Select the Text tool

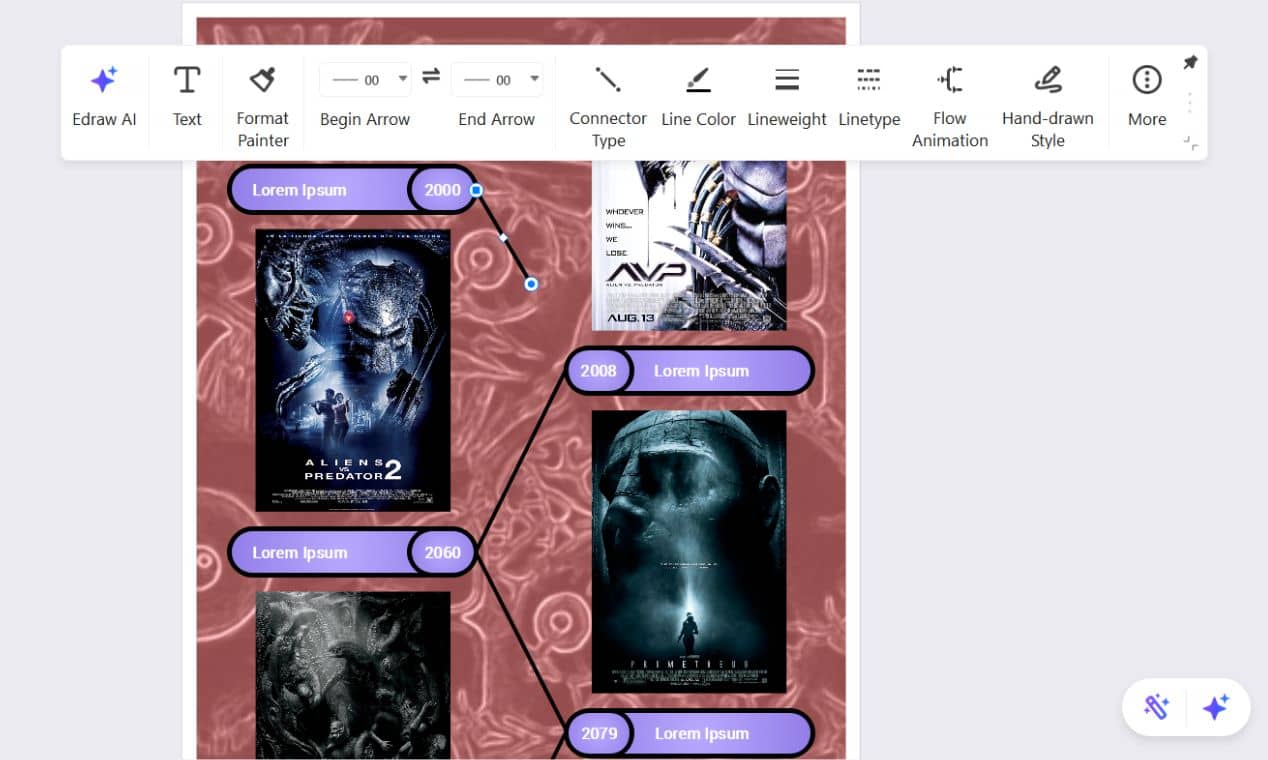pyautogui.click(x=187, y=98)
